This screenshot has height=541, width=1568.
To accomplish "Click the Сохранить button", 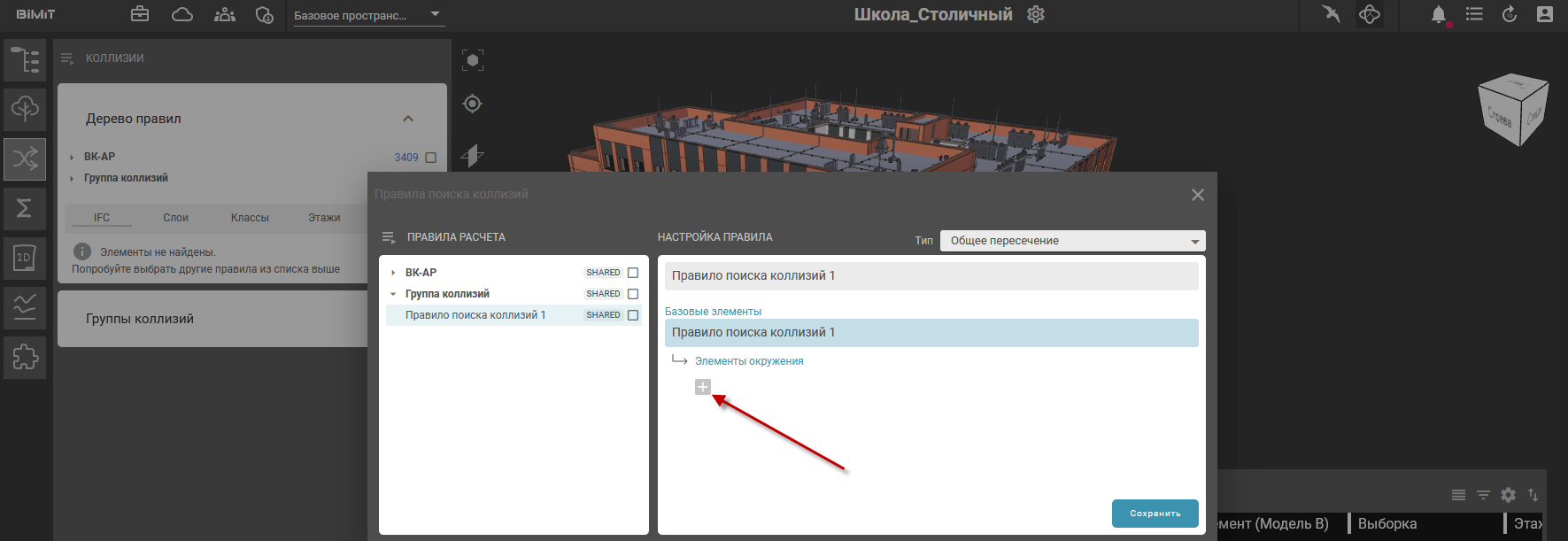I will click(1155, 514).
